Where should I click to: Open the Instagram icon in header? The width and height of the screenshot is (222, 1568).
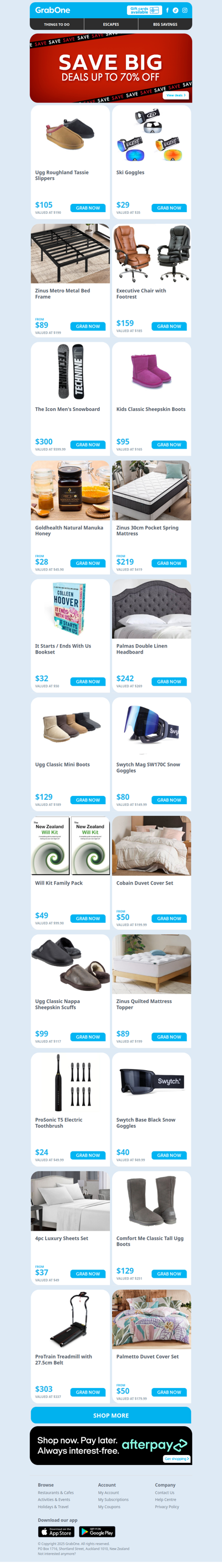click(x=185, y=11)
